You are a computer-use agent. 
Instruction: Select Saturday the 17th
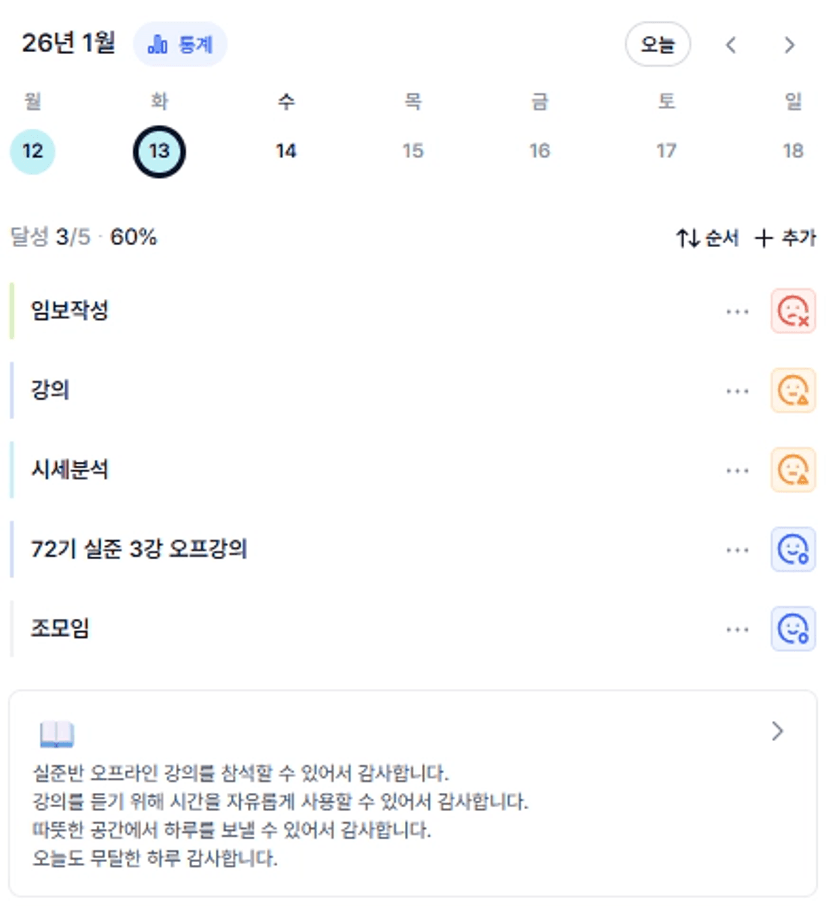pos(666,152)
